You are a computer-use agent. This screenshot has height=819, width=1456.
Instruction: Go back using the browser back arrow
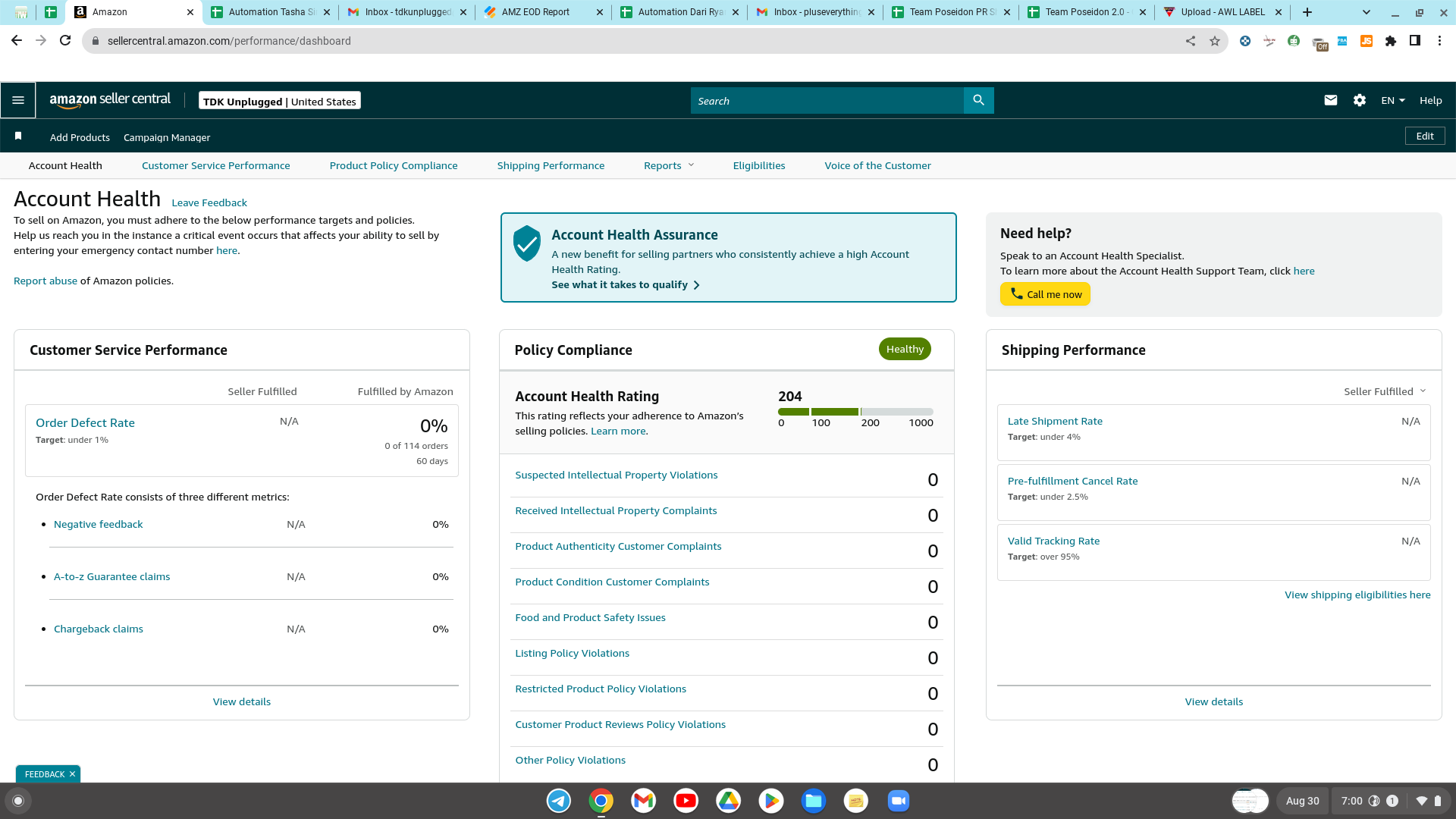pos(17,41)
